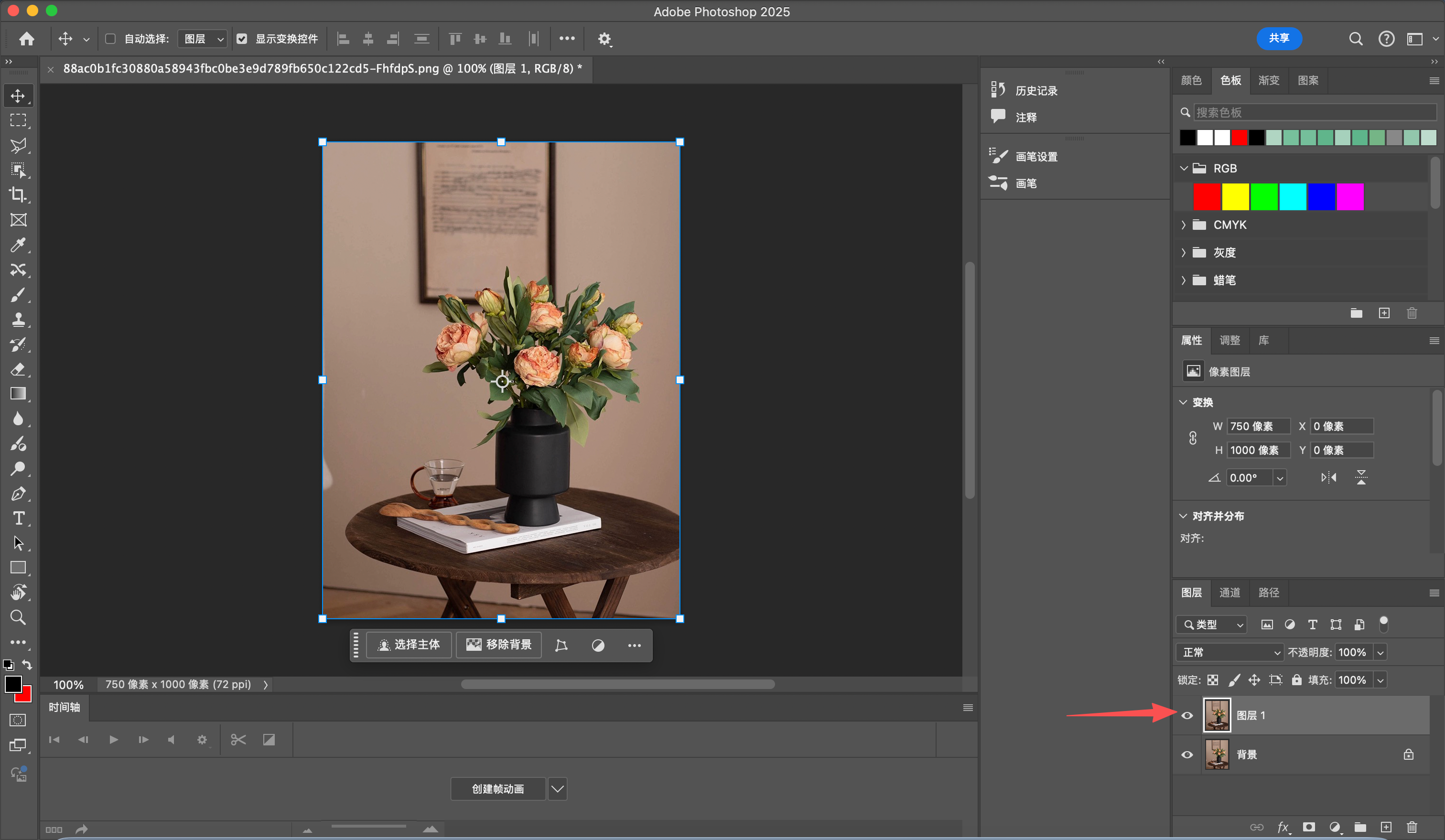This screenshot has height=840, width=1445.
Task: Add layer mask icon at Layers bottom
Action: (1308, 827)
